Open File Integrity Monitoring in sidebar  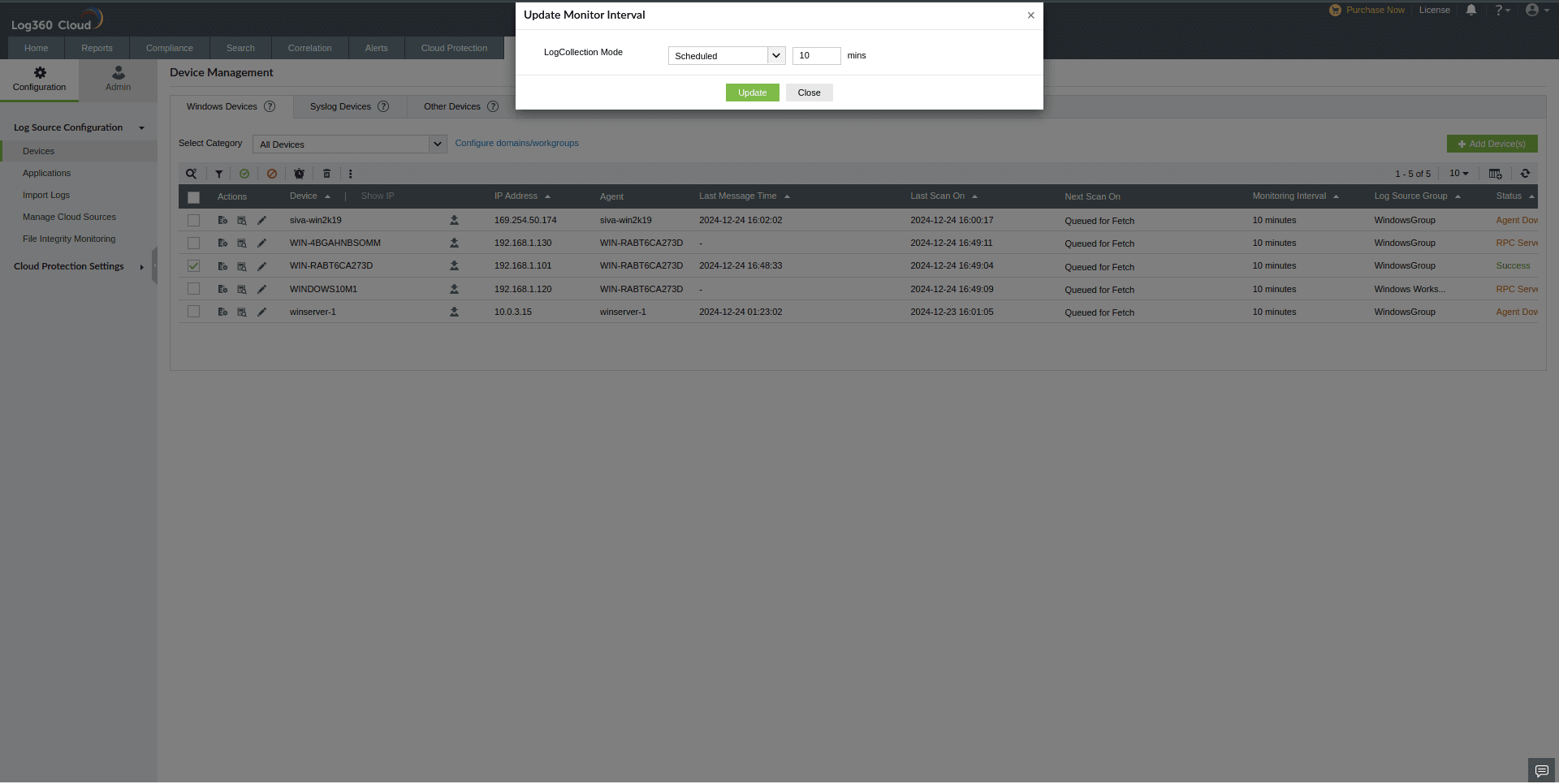coord(69,239)
